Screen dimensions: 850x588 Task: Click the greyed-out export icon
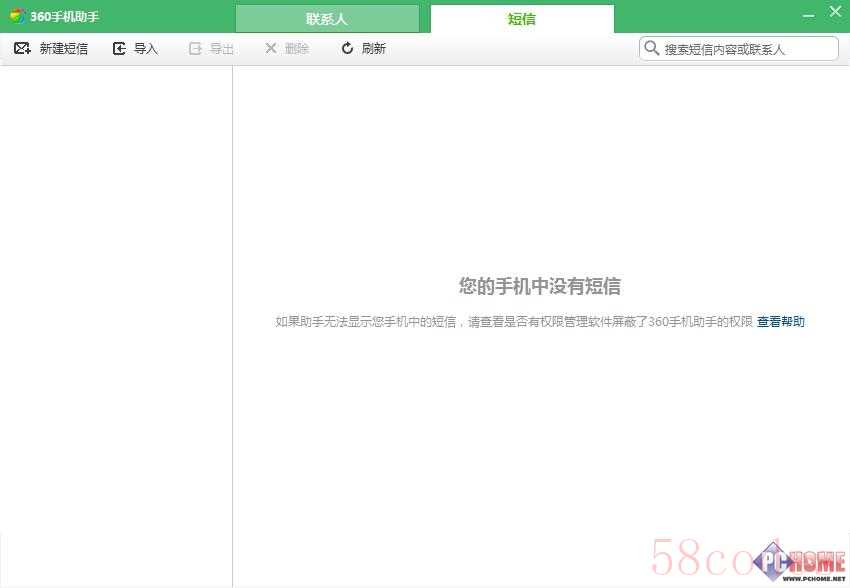pyautogui.click(x=195, y=49)
